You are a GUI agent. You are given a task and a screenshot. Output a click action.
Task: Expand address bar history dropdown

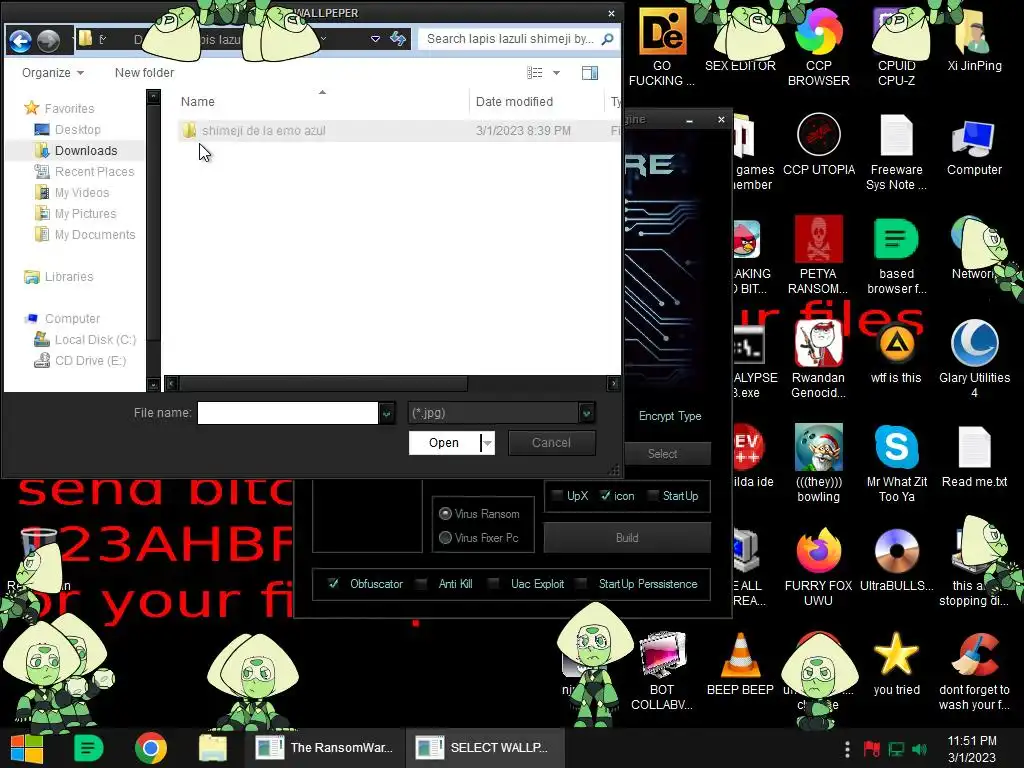tap(376, 39)
